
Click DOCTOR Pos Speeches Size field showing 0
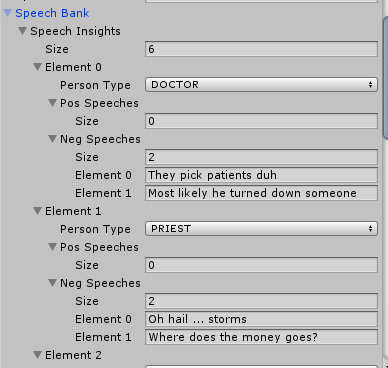point(261,121)
